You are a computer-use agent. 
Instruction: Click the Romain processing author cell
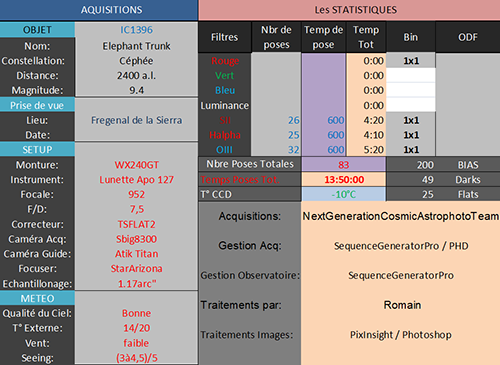pyautogui.click(x=401, y=305)
